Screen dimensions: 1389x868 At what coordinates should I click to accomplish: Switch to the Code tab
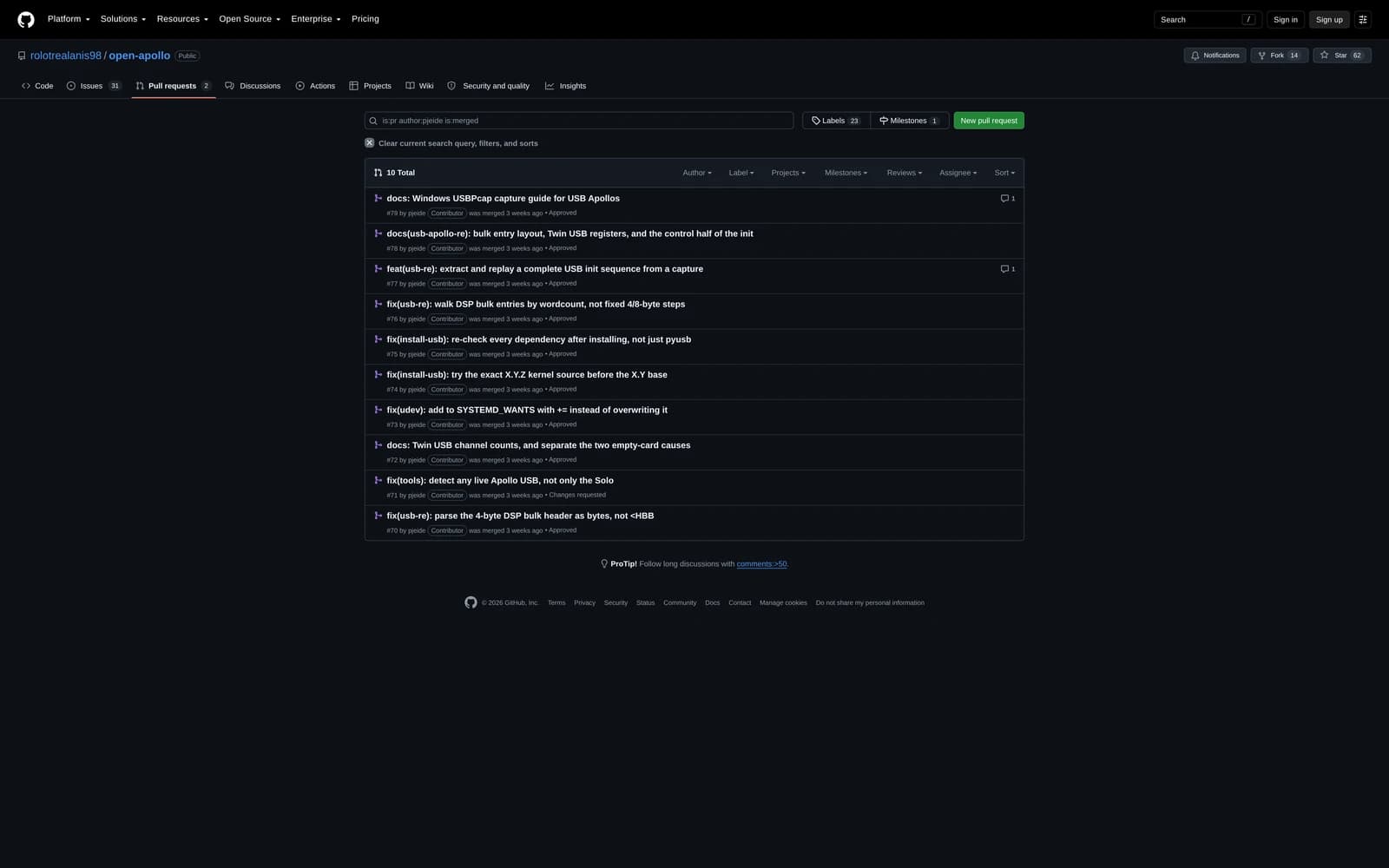[x=37, y=86]
